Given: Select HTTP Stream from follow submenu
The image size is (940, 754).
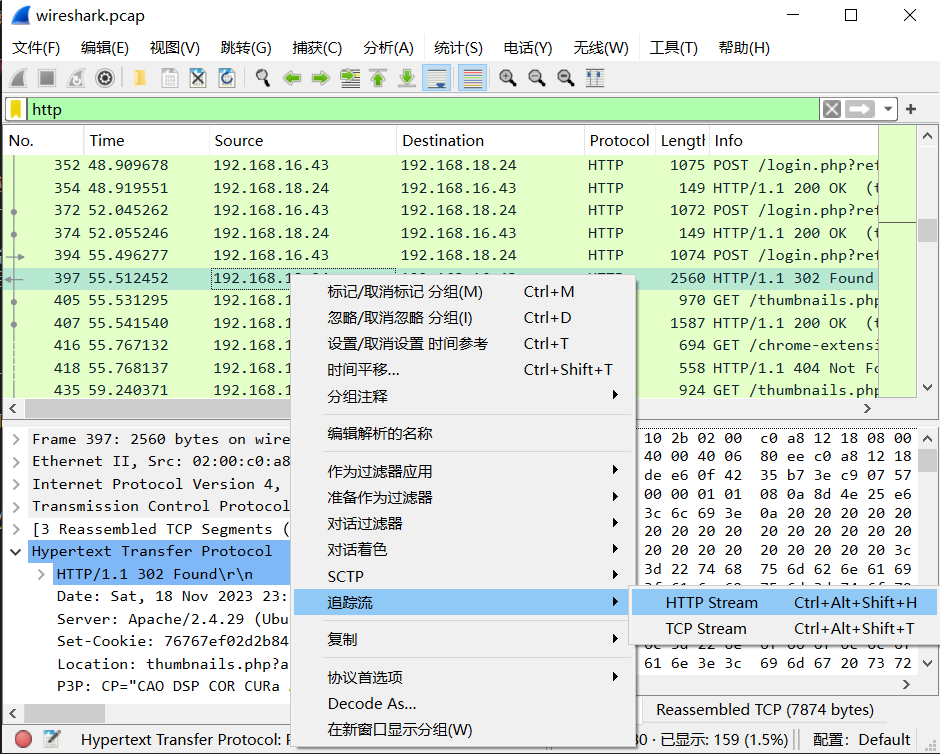Looking at the screenshot, I should click(x=711, y=602).
